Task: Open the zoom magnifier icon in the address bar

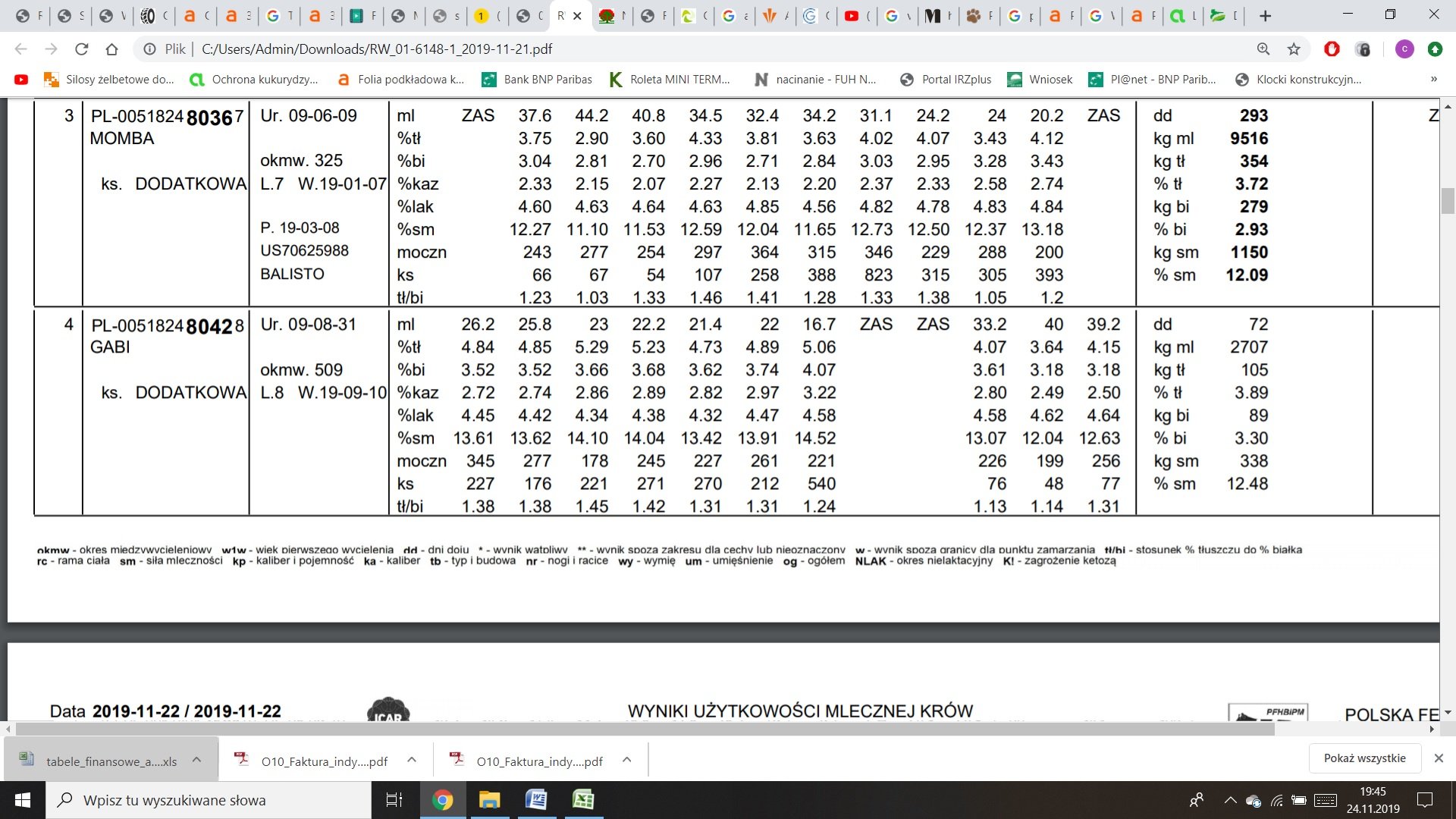Action: tap(1263, 49)
